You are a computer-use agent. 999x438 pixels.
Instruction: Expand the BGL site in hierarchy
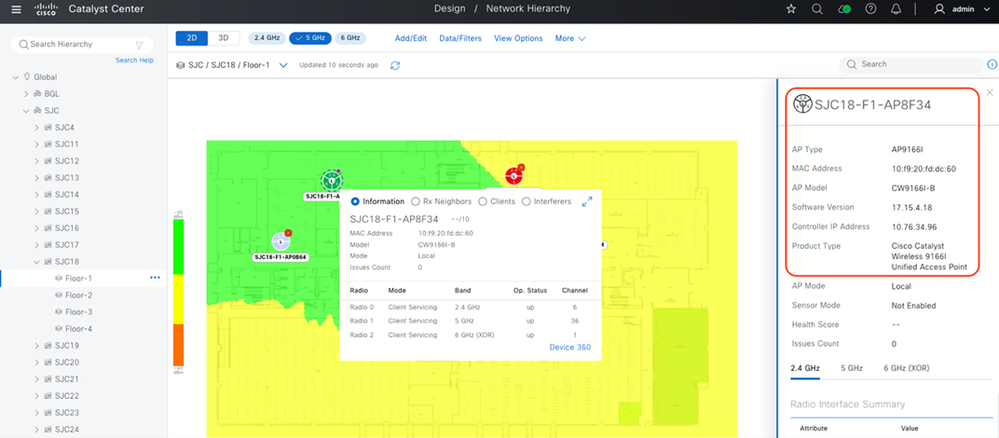coord(28,93)
